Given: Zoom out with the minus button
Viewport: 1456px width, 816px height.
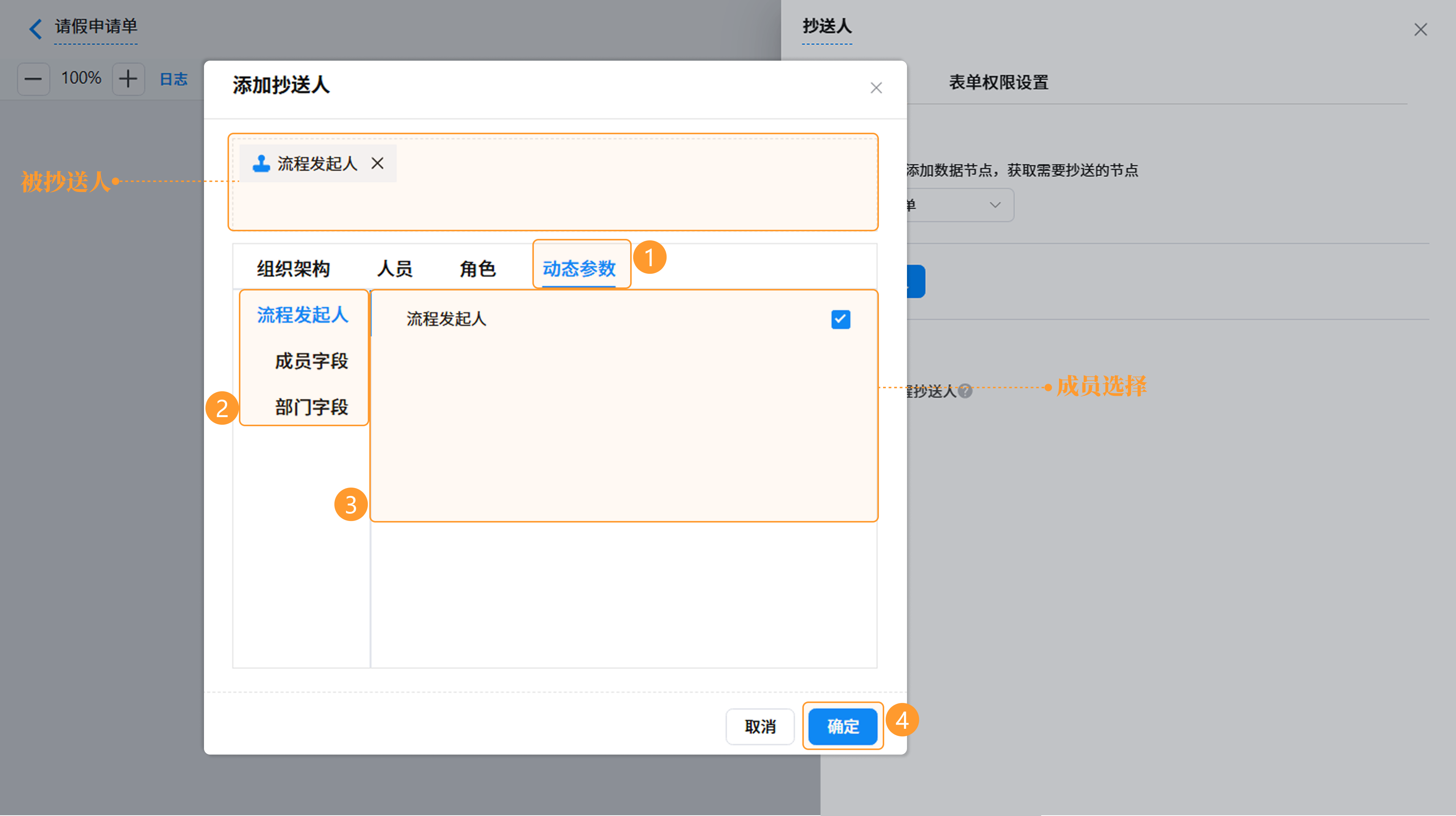Looking at the screenshot, I should tap(33, 78).
